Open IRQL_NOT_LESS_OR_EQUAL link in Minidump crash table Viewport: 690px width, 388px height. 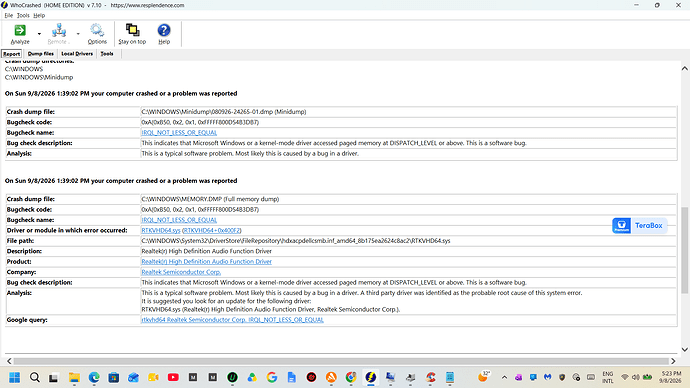coord(179,132)
